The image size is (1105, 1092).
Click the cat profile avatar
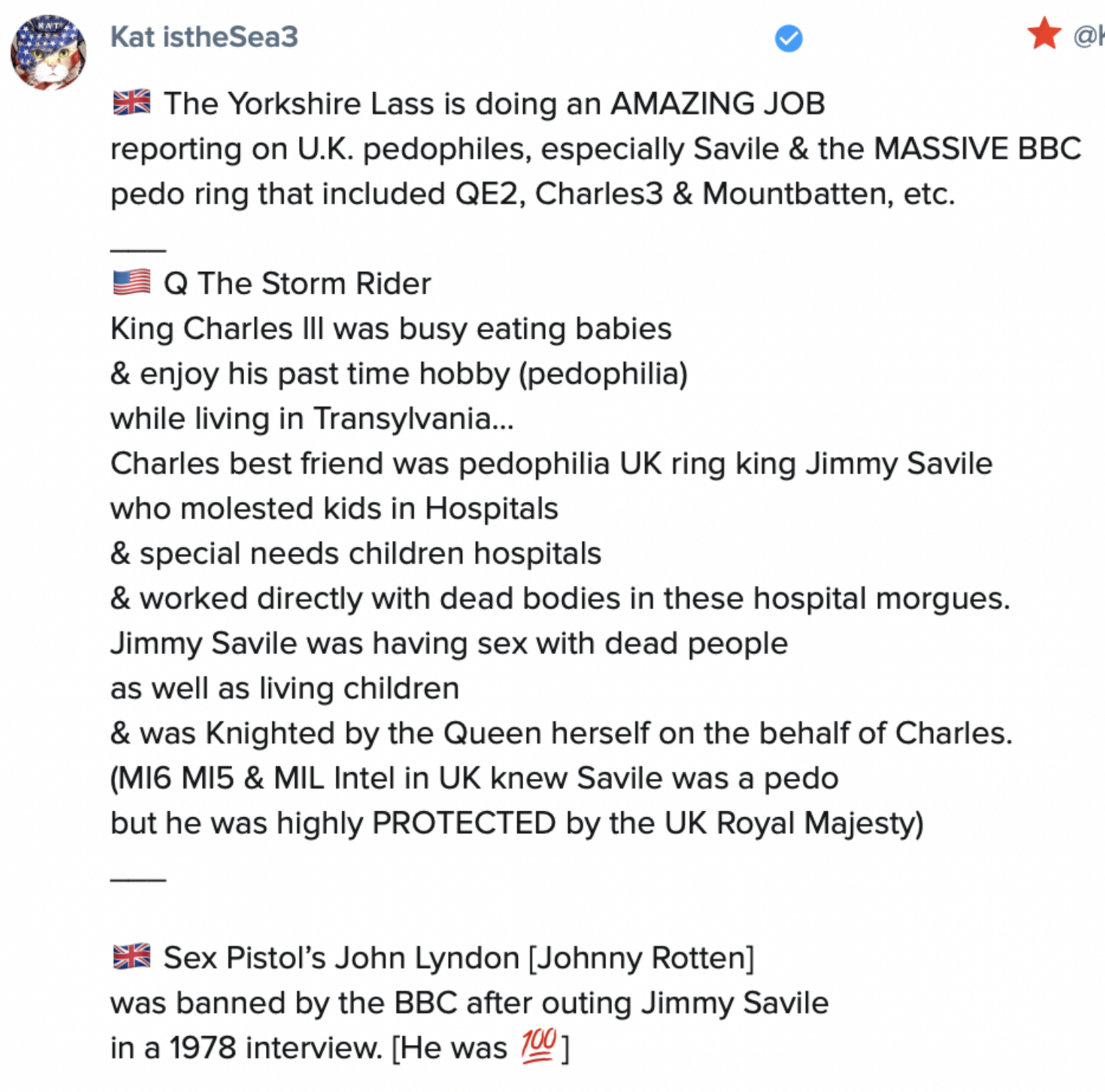point(49,52)
